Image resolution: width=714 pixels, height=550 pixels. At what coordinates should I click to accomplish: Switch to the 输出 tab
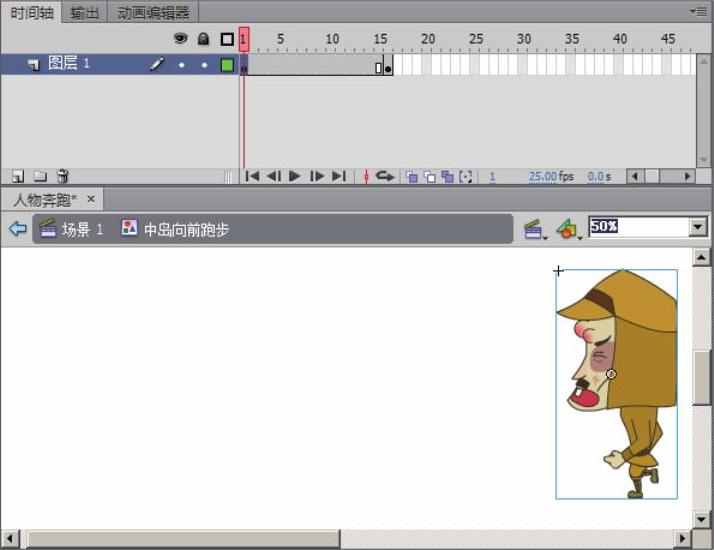[x=85, y=12]
